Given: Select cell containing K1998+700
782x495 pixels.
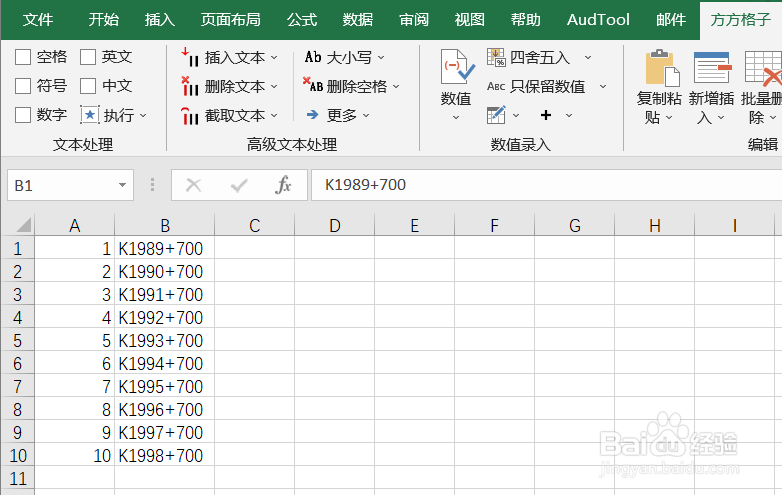Looking at the screenshot, I should pyautogui.click(x=165, y=456).
